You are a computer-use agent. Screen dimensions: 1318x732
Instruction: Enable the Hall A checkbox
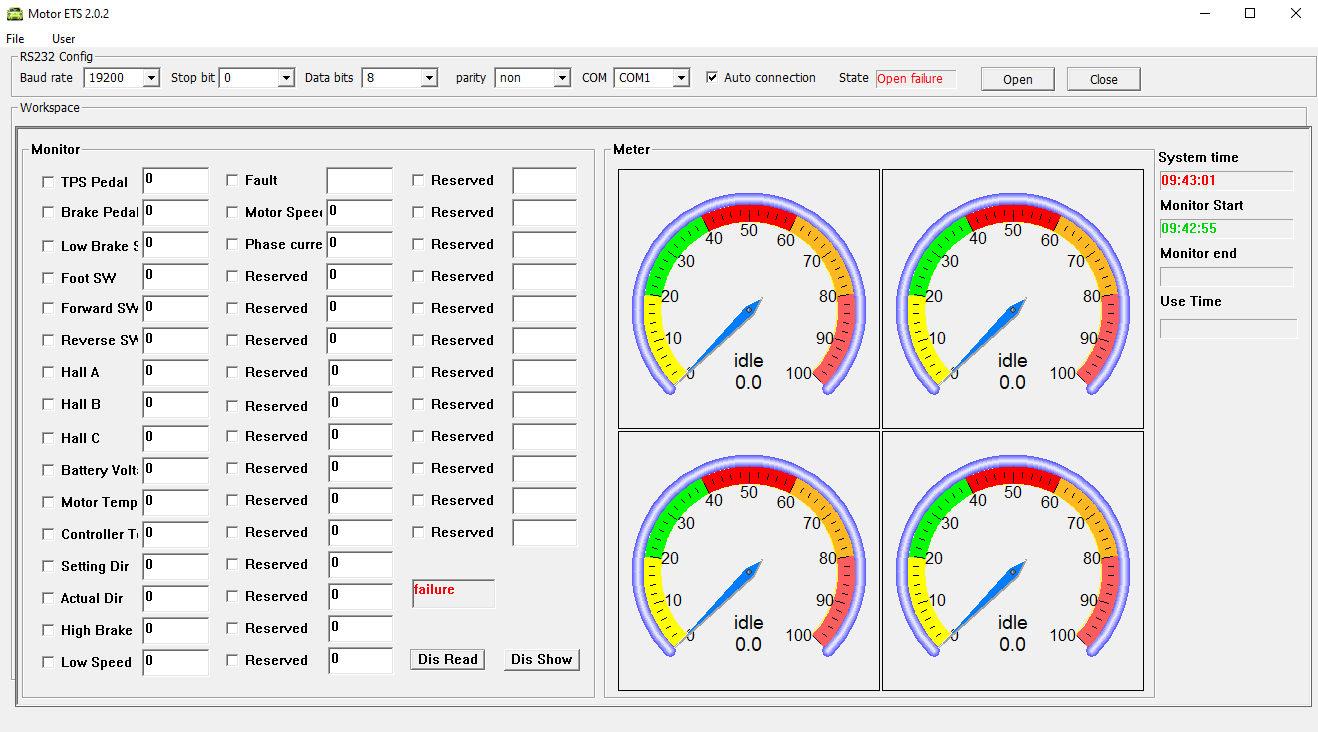pos(48,372)
